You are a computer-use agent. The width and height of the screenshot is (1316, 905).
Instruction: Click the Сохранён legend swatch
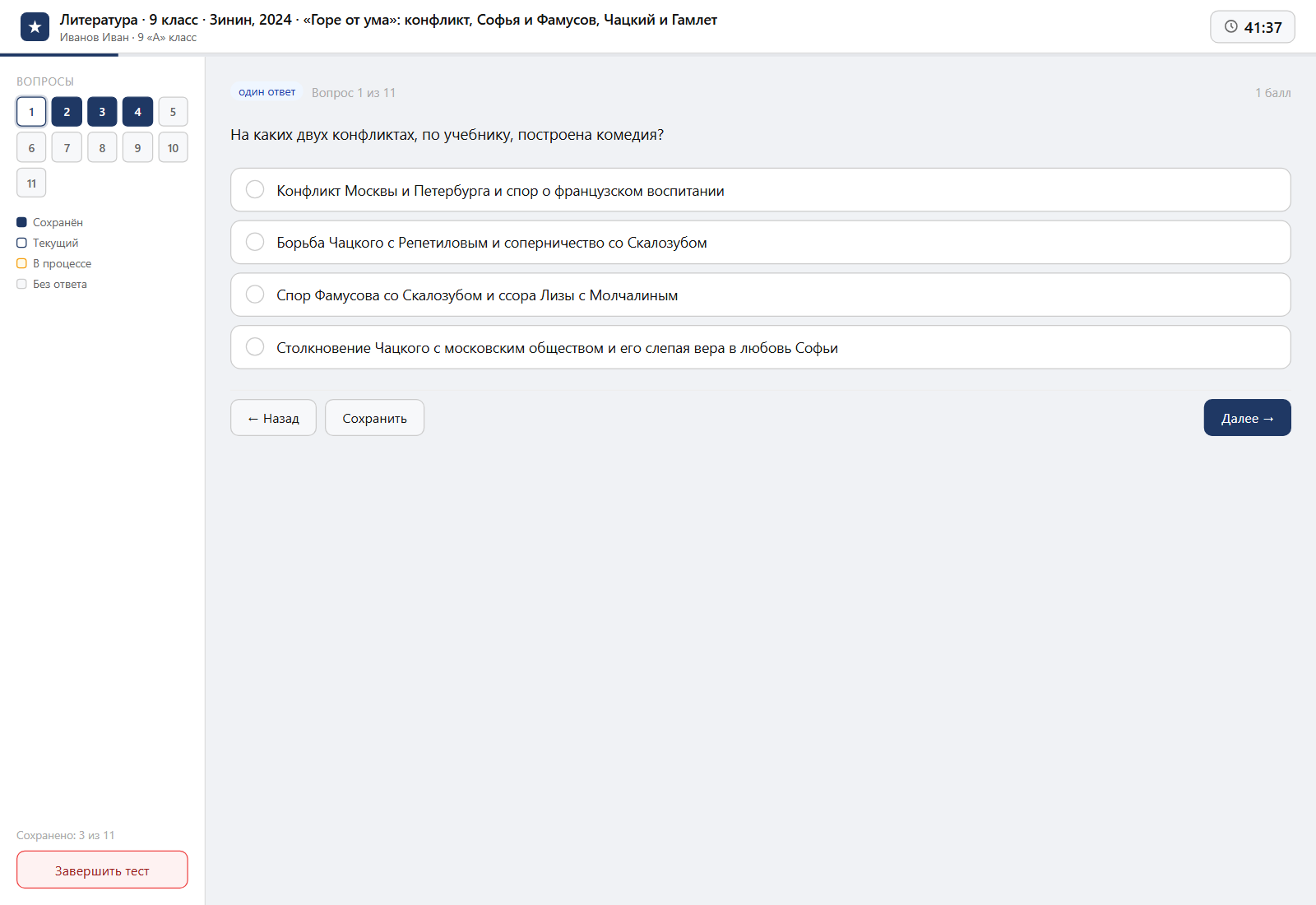(21, 222)
